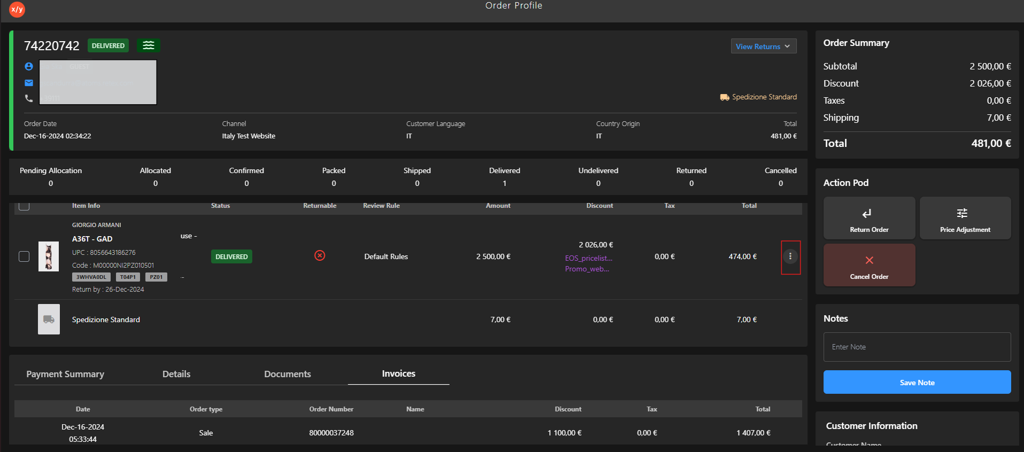
Task: Click the Order type column header in invoices
Action: click(x=206, y=410)
